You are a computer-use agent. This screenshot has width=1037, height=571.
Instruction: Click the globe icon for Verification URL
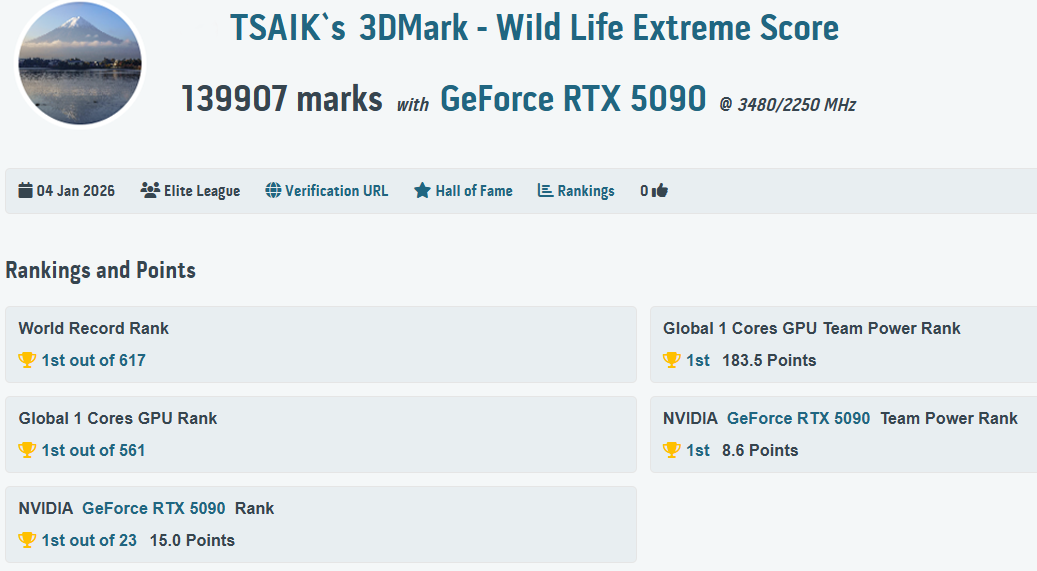pyautogui.click(x=273, y=191)
